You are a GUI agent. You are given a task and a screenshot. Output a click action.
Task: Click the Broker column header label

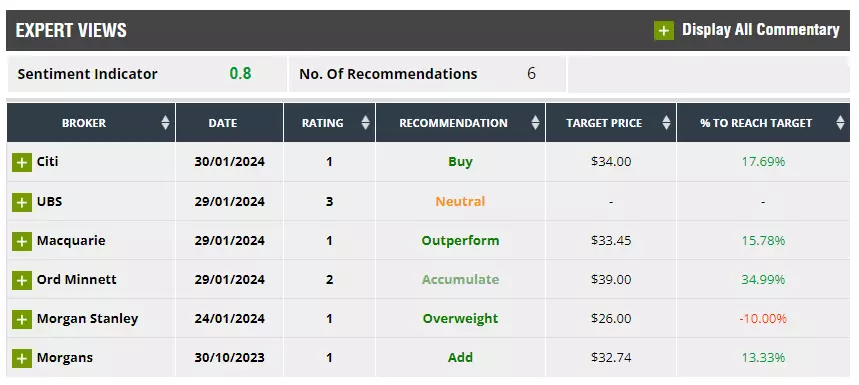click(84, 123)
